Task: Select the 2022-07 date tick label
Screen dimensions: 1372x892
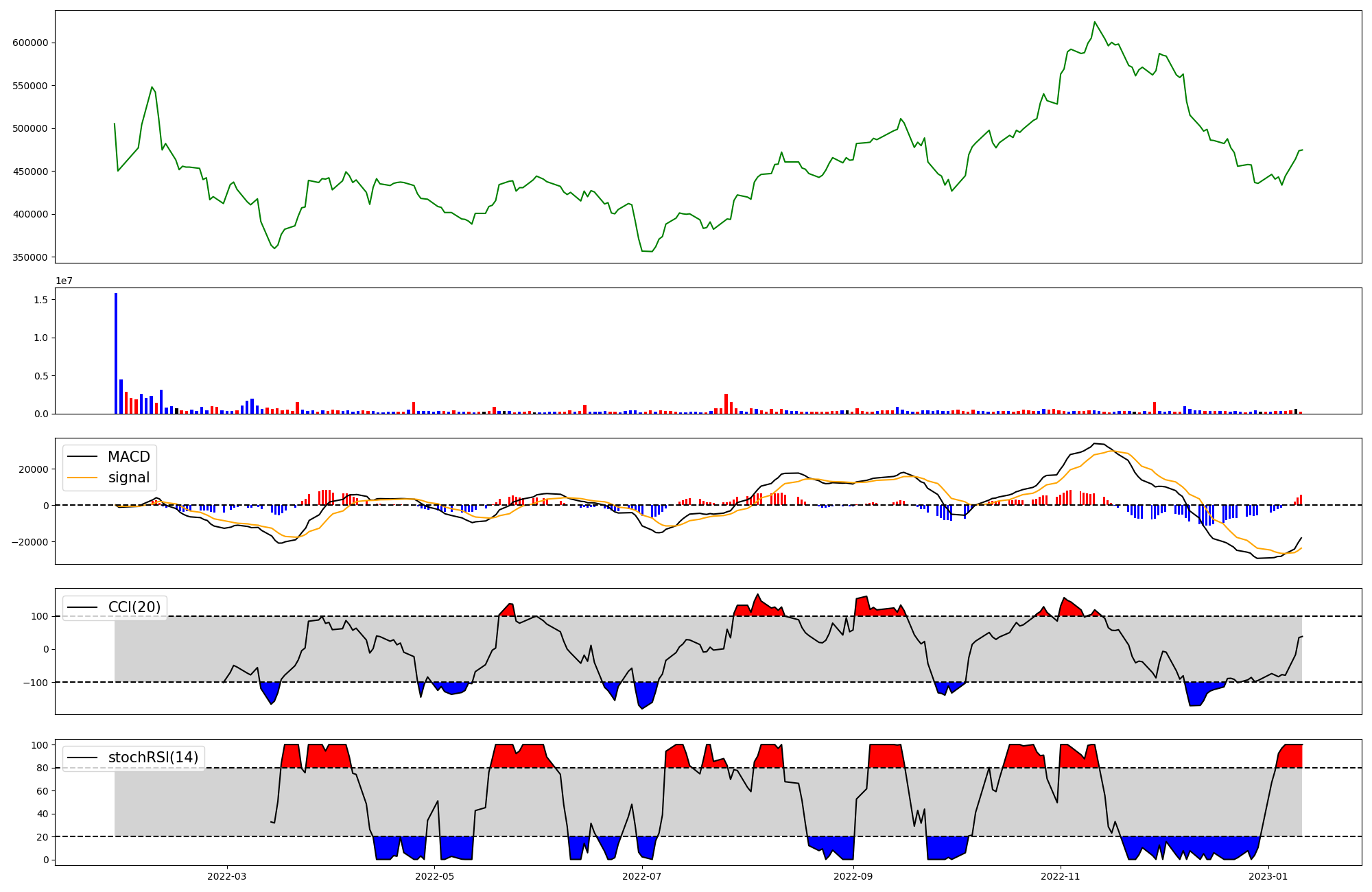Action: pyautogui.click(x=642, y=876)
